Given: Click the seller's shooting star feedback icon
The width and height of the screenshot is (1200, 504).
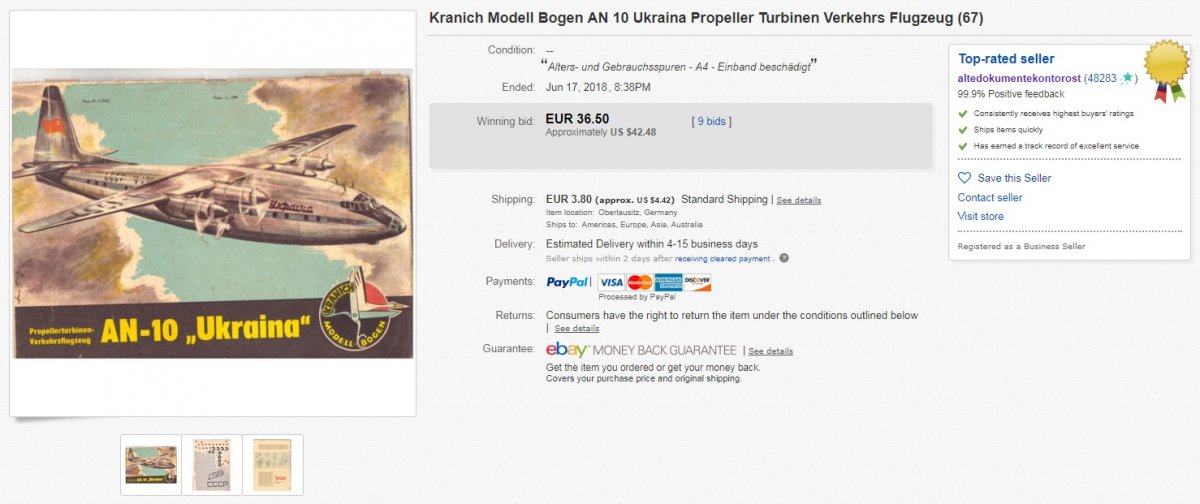Looking at the screenshot, I should (x=1127, y=78).
